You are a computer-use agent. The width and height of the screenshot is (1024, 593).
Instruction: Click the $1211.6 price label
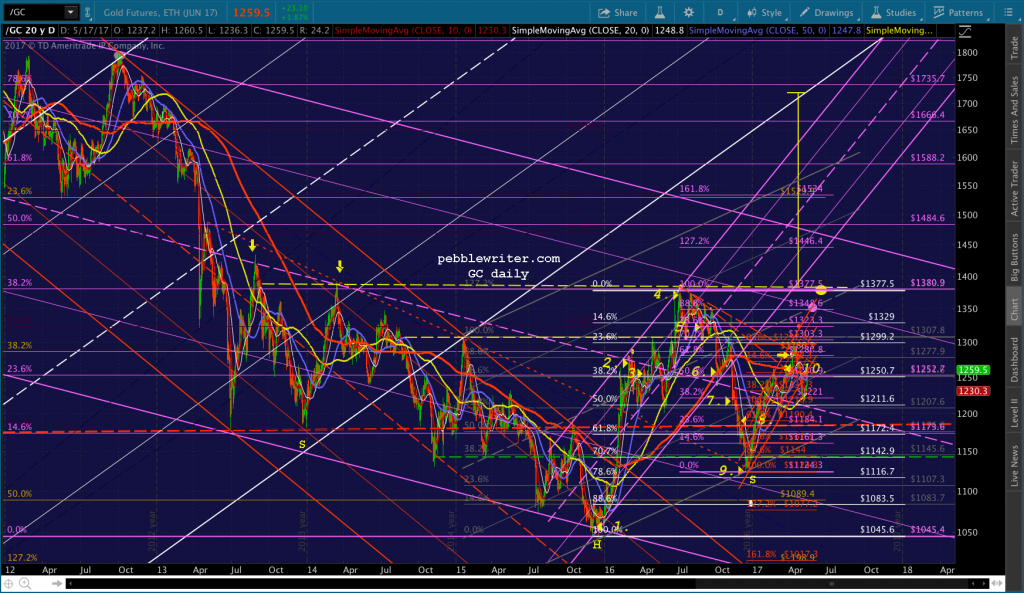[877, 399]
